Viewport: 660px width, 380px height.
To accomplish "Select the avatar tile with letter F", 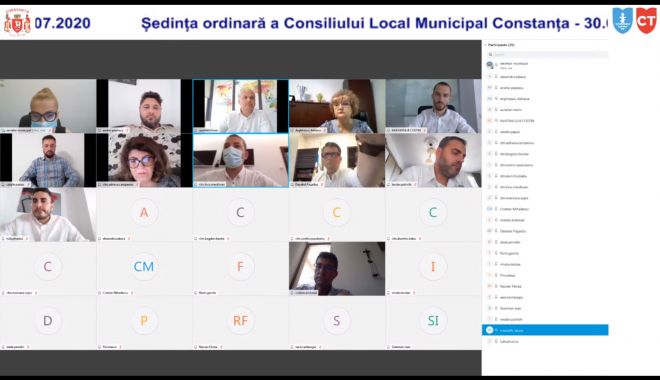I will (240, 268).
